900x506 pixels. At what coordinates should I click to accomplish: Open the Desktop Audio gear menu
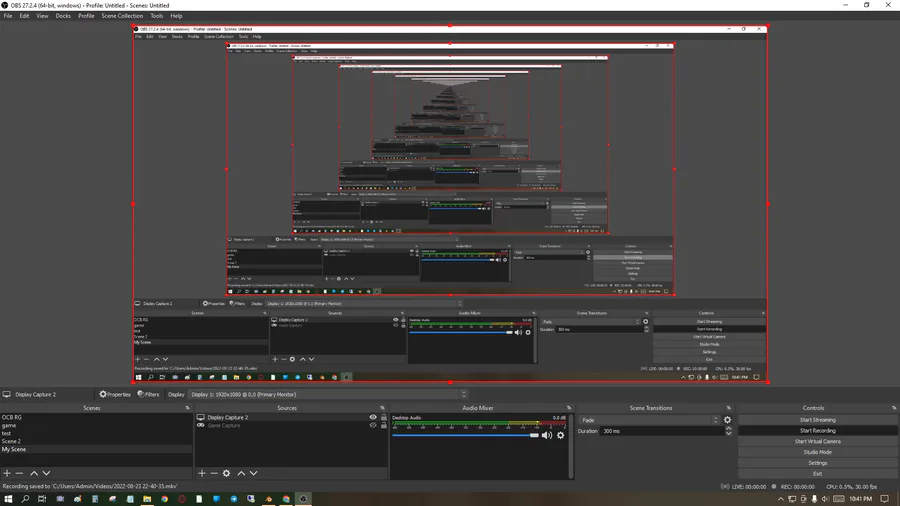pos(561,435)
